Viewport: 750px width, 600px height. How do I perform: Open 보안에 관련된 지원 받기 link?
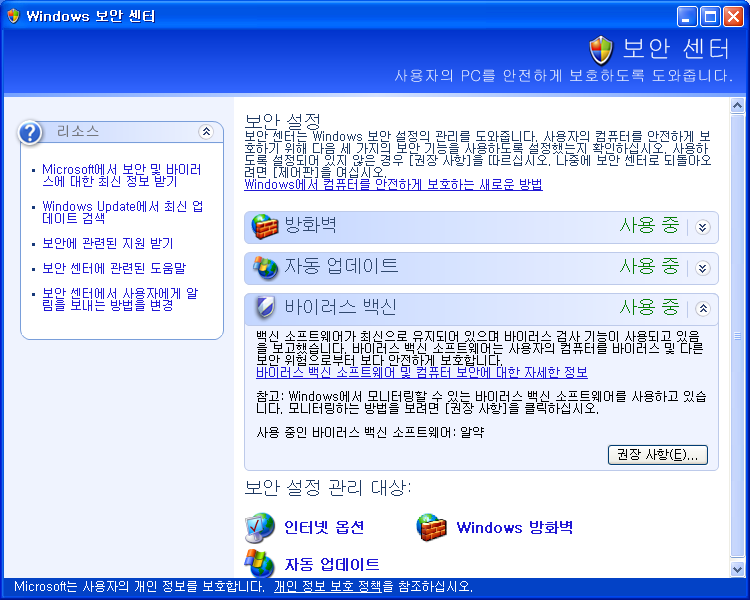[108, 243]
